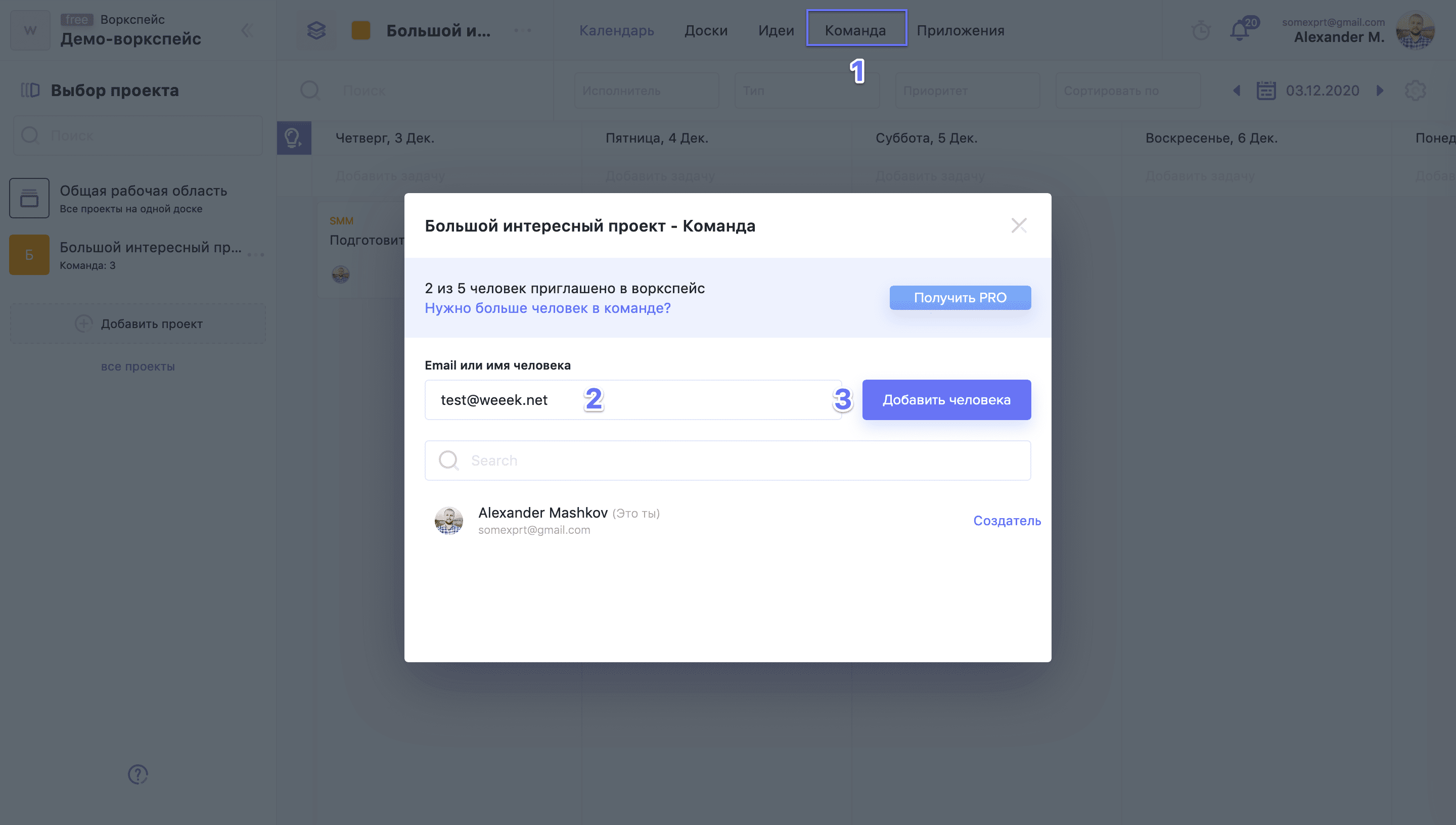The height and width of the screenshot is (825, 1456).
Task: Open the SMM task card
Action: tap(361, 249)
